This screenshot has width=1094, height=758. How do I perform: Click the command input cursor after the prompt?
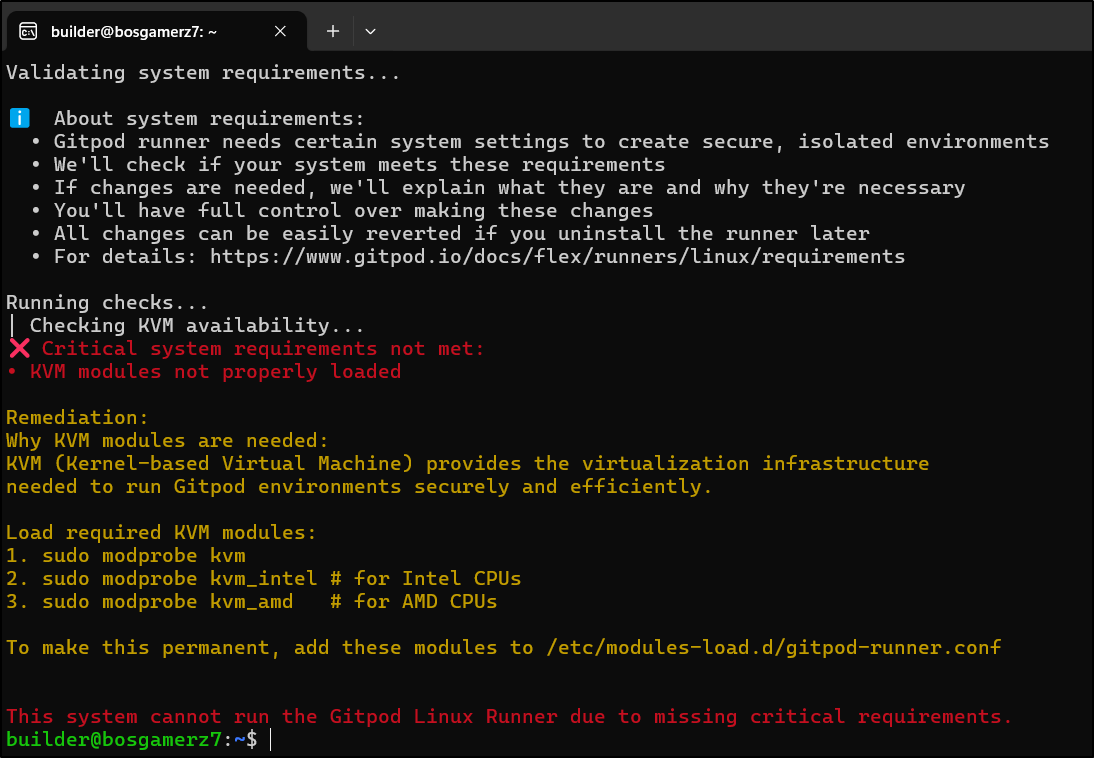[271, 740]
